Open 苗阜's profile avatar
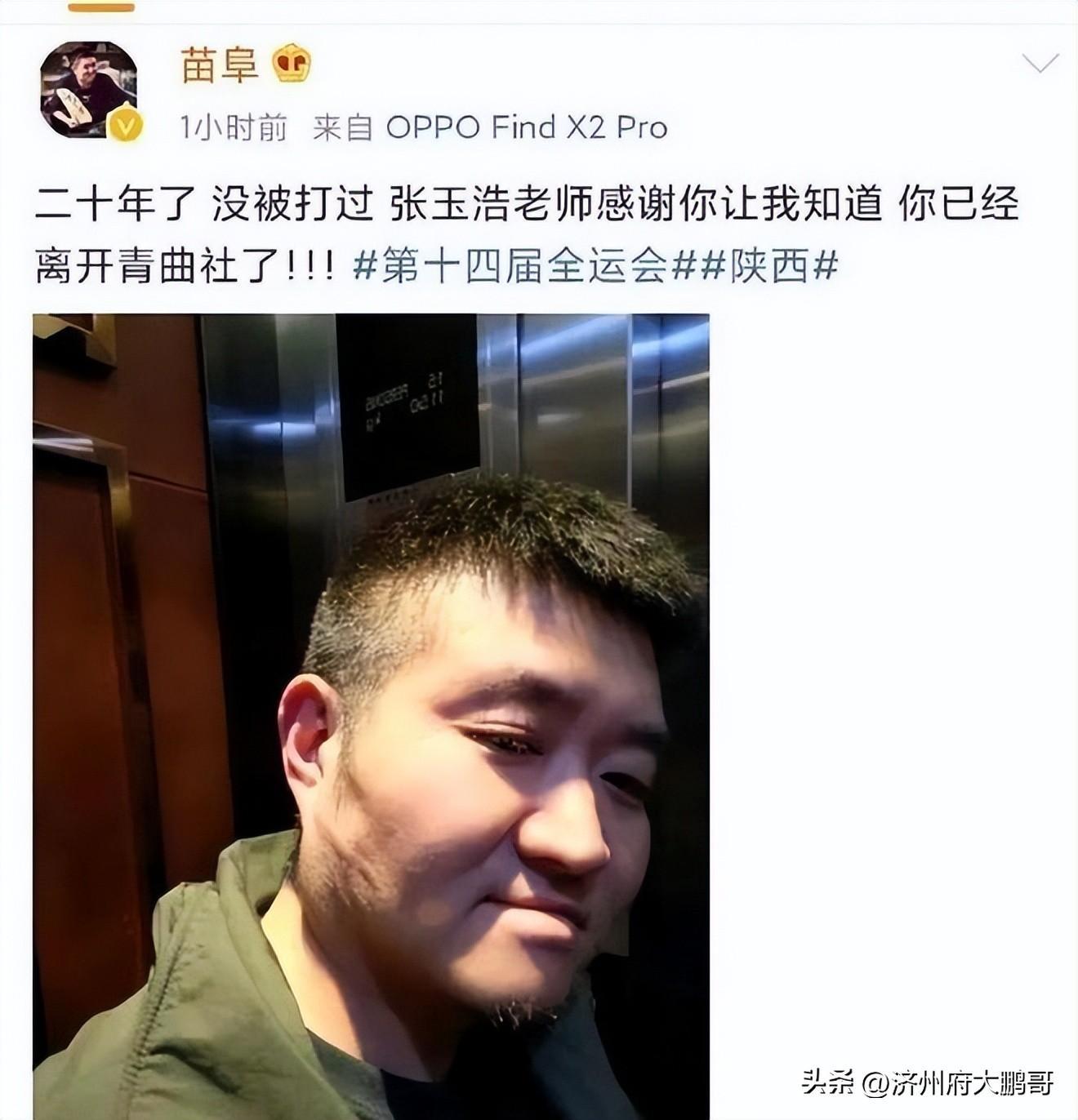This screenshot has height=1120, width=1078. [88, 90]
